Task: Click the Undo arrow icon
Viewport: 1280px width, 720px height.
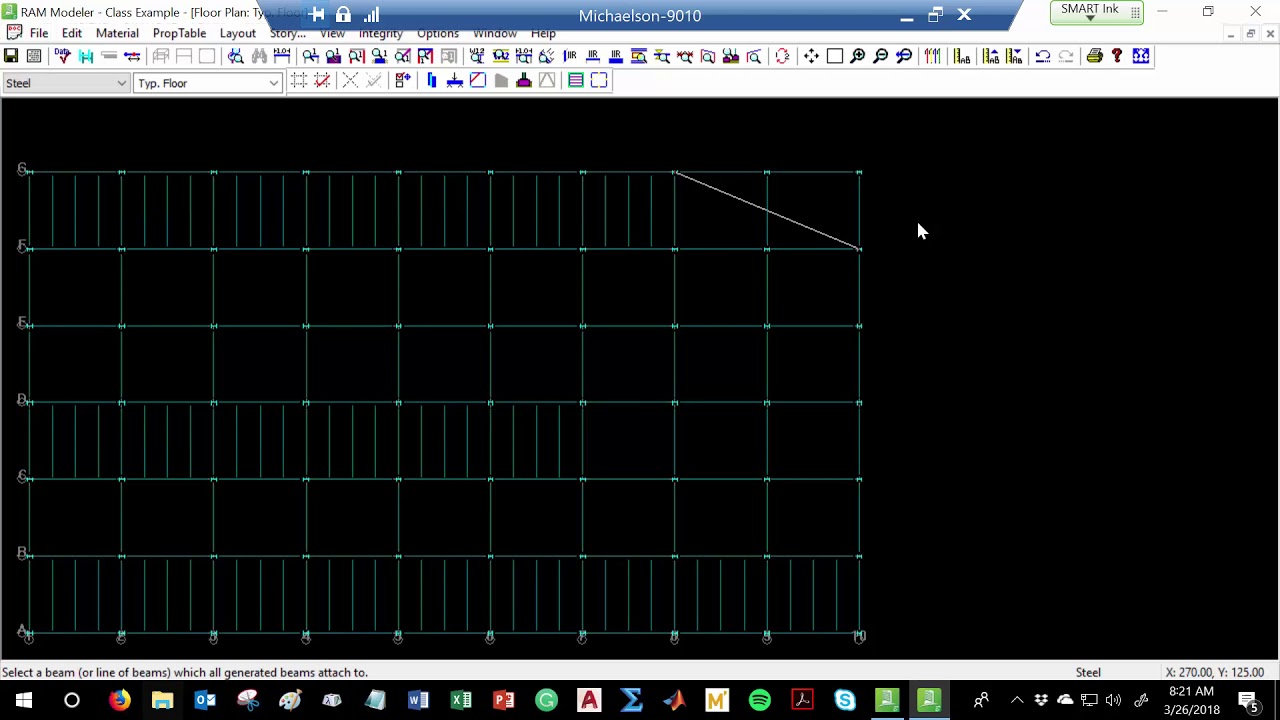Action: 1043,56
